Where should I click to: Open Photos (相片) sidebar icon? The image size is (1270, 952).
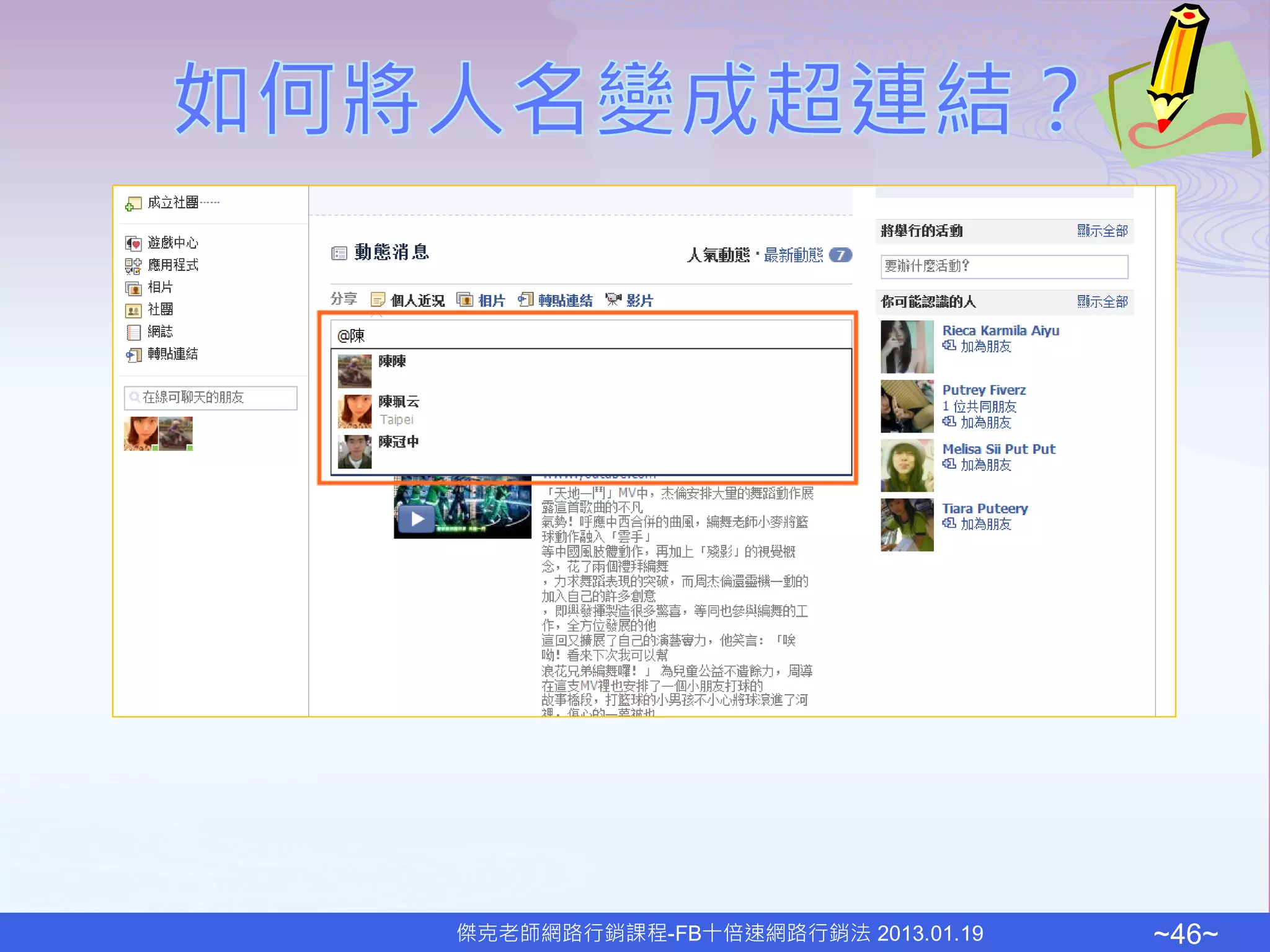point(133,288)
